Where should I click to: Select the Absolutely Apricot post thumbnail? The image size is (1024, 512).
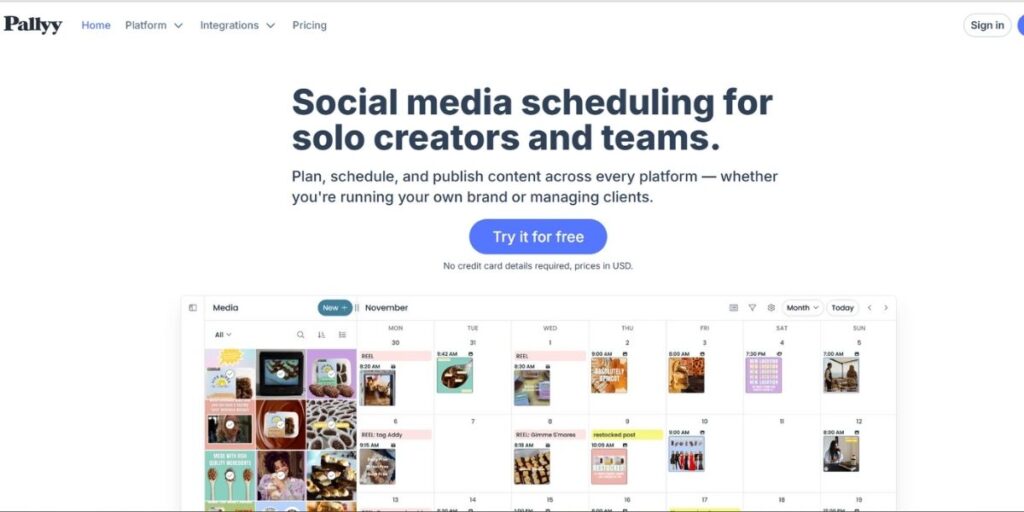(609, 375)
